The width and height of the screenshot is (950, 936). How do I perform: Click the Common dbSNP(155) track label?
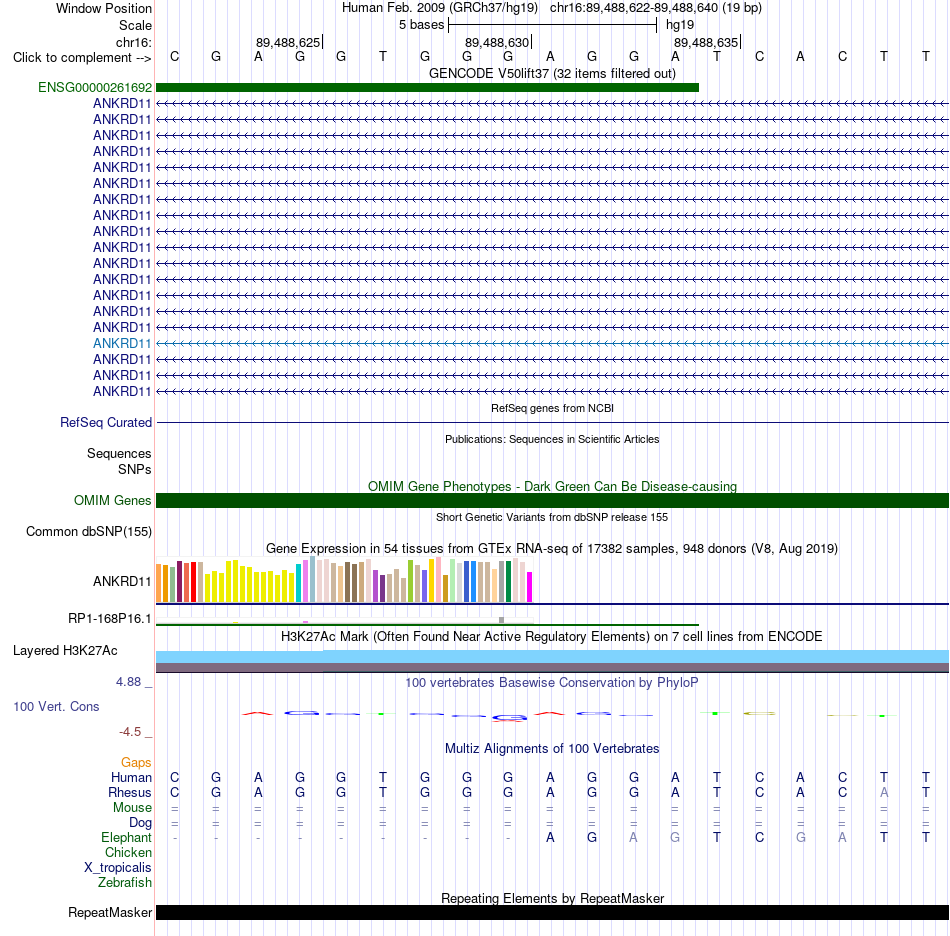[x=89, y=531]
